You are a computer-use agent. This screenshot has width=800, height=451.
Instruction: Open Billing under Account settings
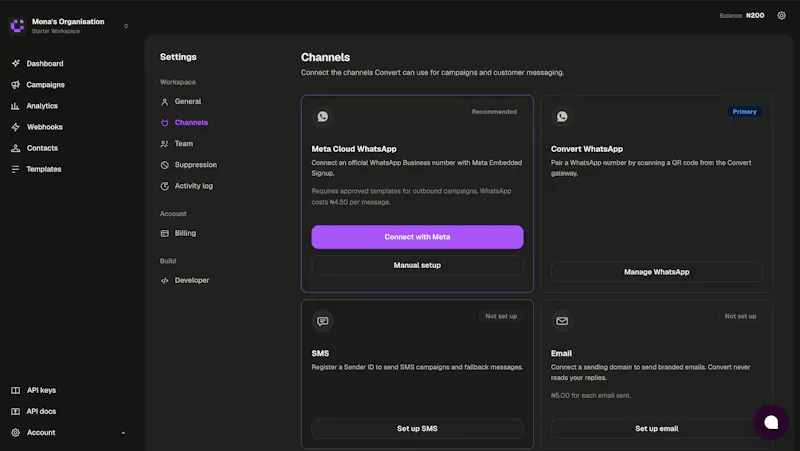coord(185,233)
